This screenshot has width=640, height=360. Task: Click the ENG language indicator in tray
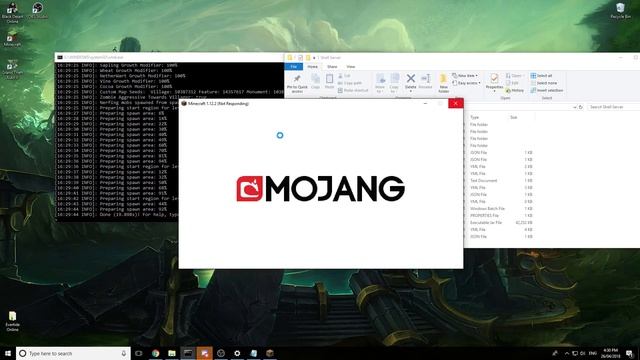coord(593,353)
